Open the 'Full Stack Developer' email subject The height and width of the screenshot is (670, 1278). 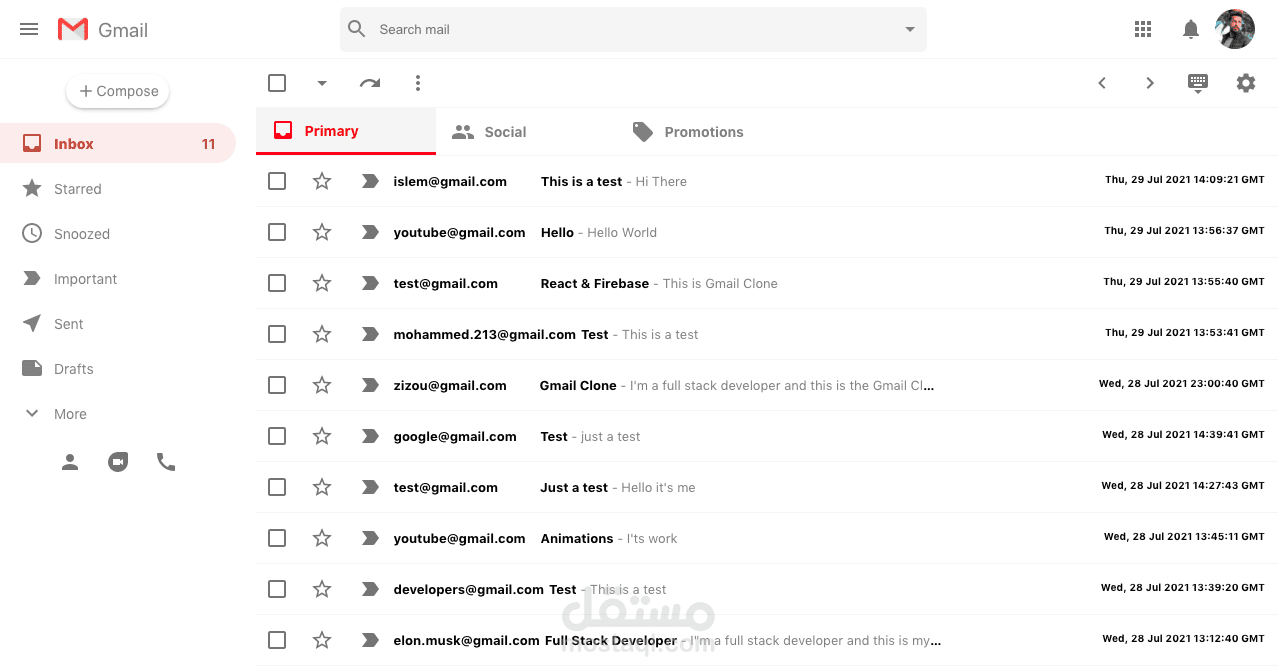click(x=610, y=640)
